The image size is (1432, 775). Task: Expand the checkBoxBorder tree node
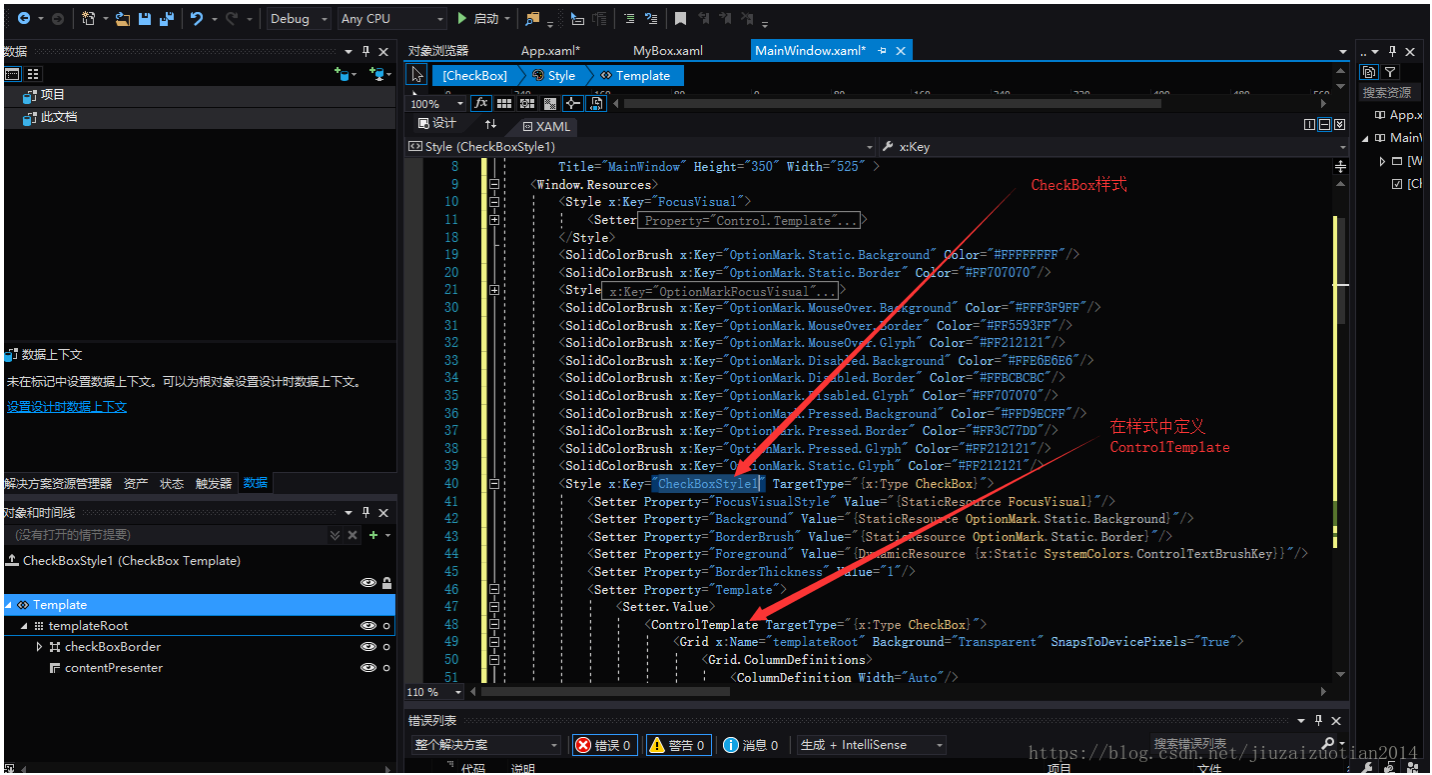(x=39, y=647)
